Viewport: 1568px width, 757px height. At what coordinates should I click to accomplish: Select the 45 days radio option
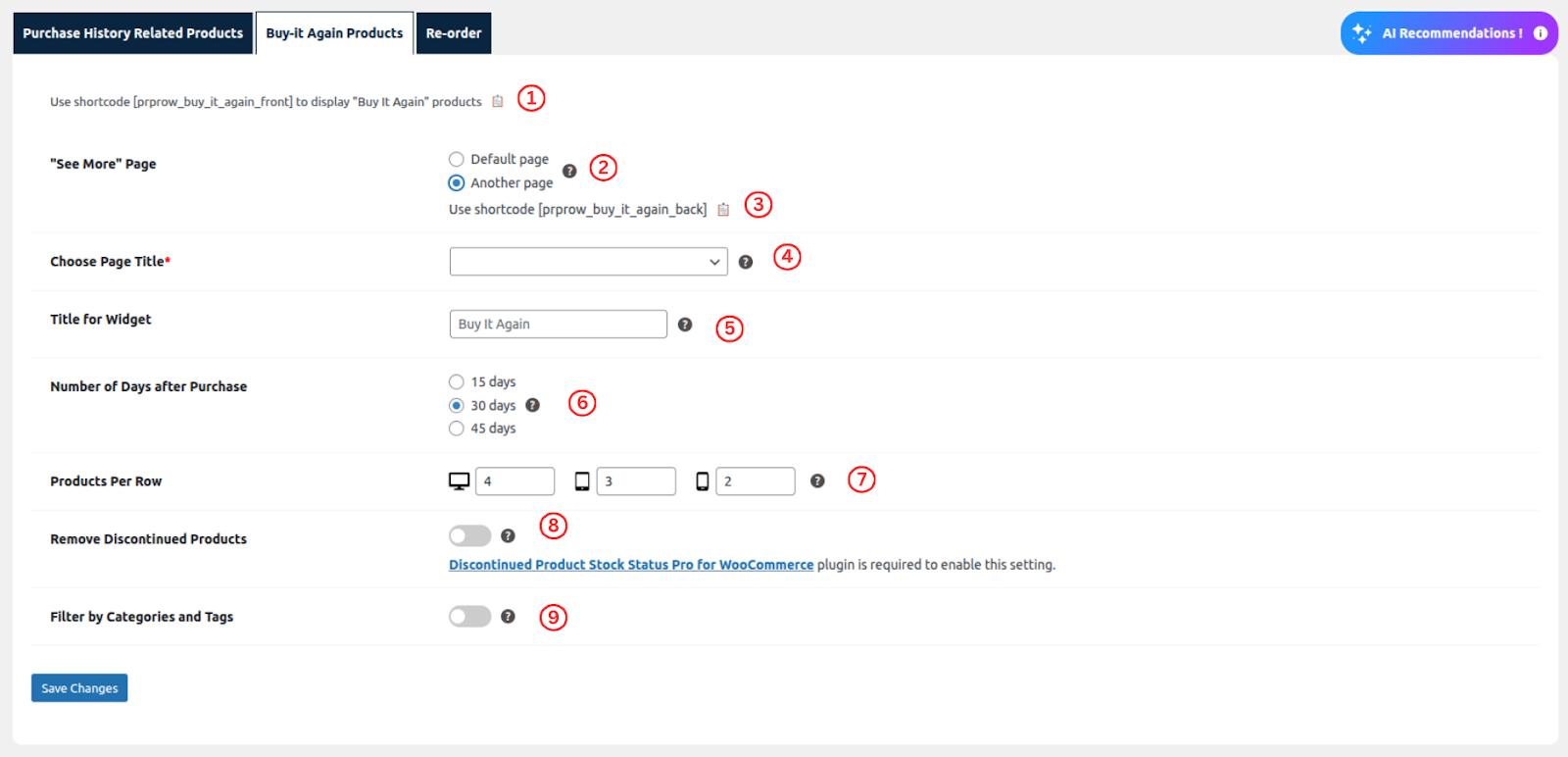(457, 429)
